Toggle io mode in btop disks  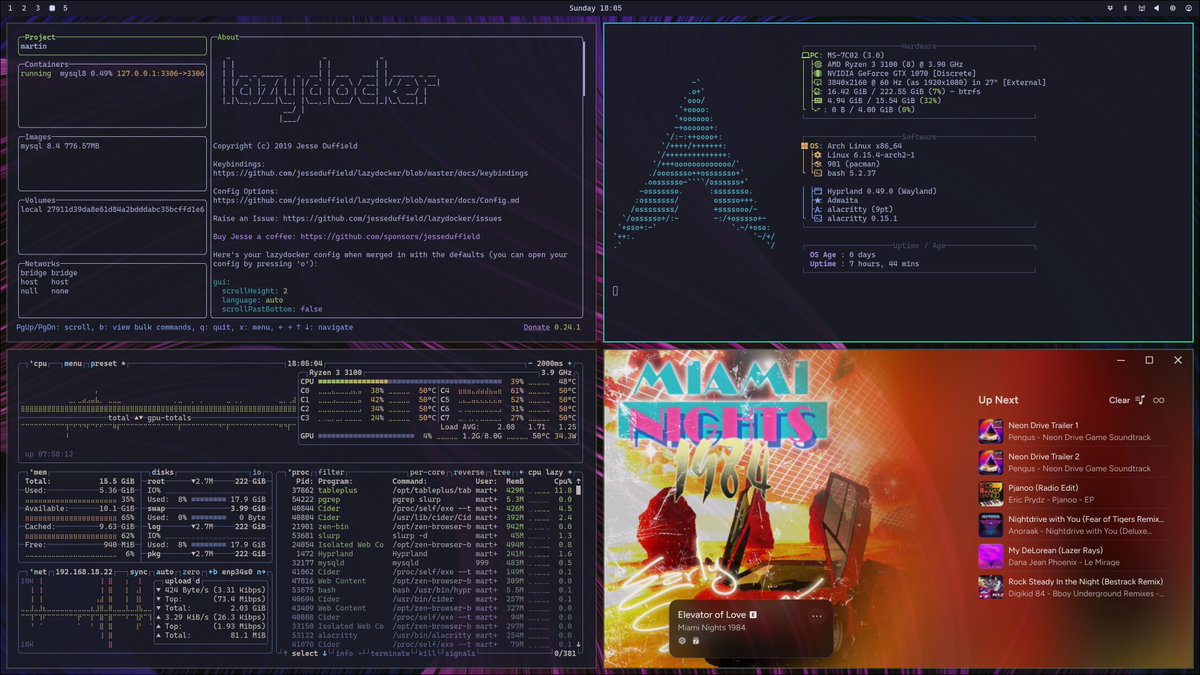click(257, 472)
